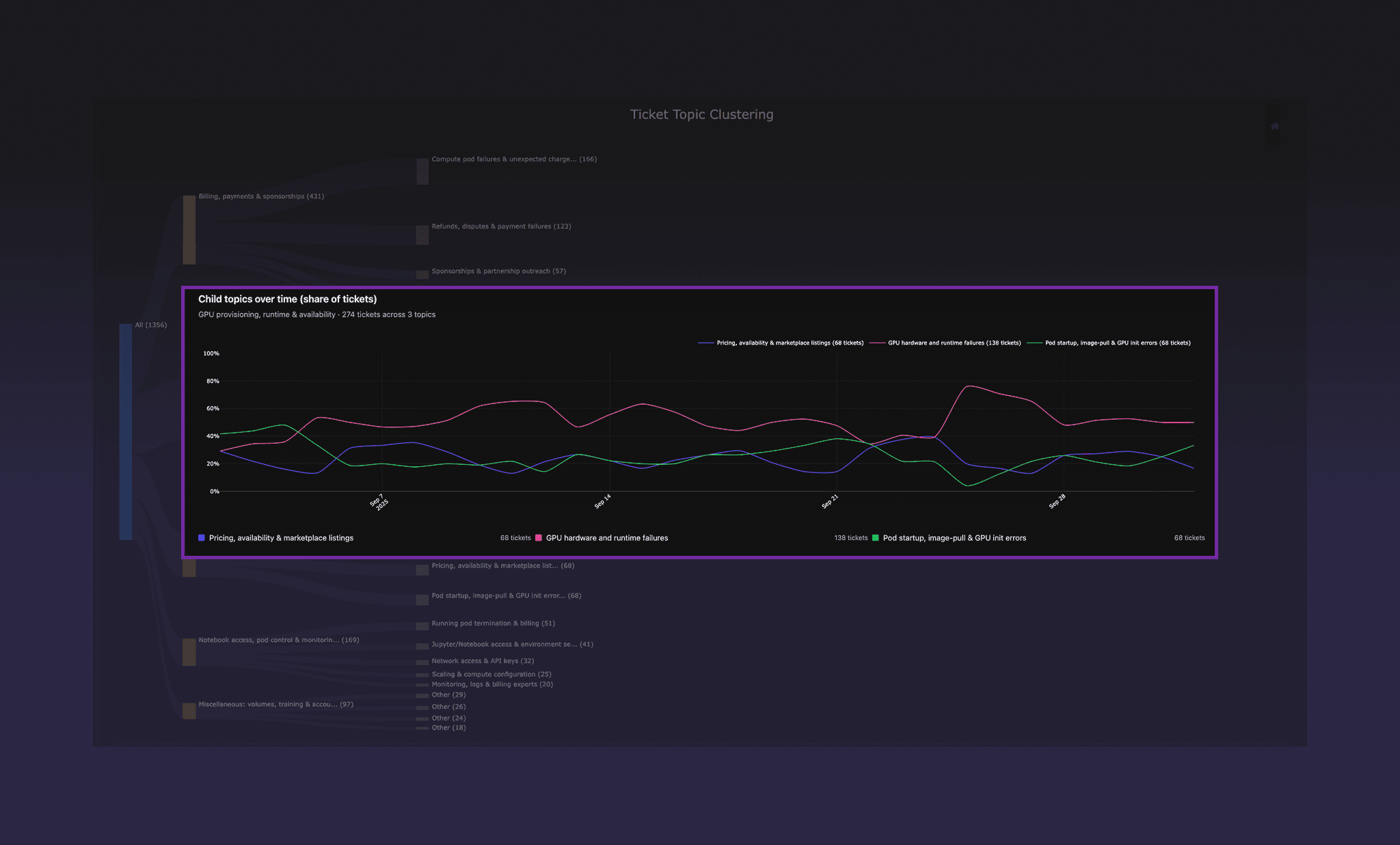Viewport: 1400px width, 845px height.
Task: Click the home reset-axes icon
Action: coord(1274,126)
